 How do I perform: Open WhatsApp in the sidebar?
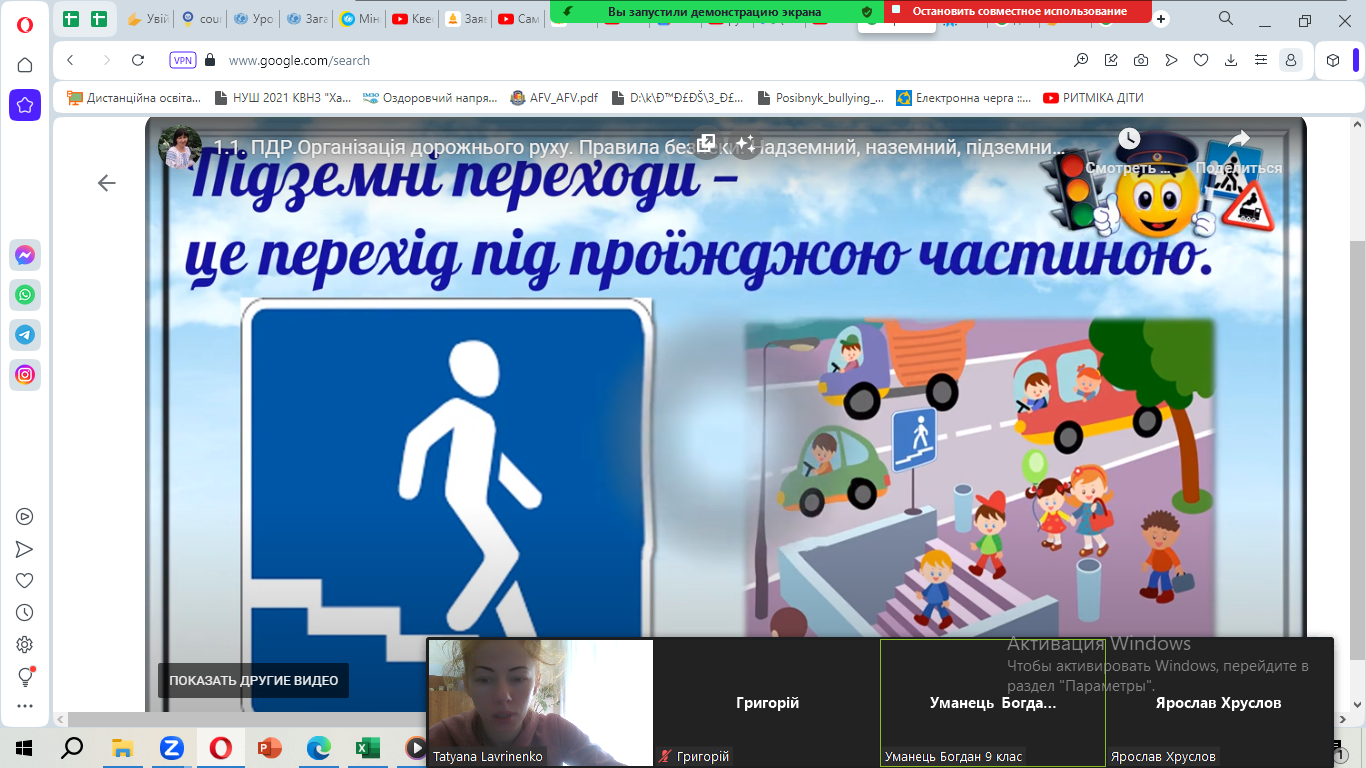click(25, 295)
